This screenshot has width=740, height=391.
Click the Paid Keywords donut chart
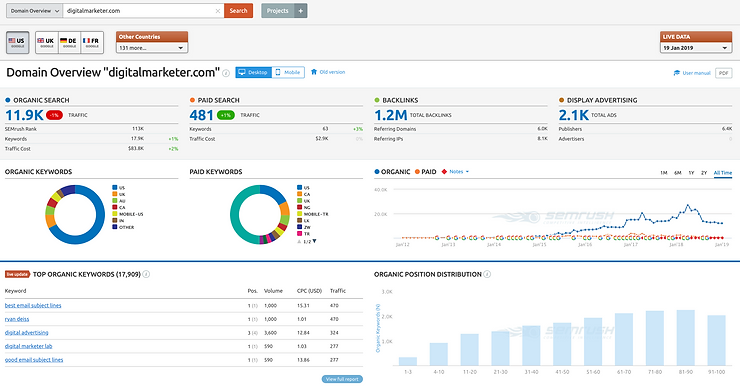click(x=260, y=214)
